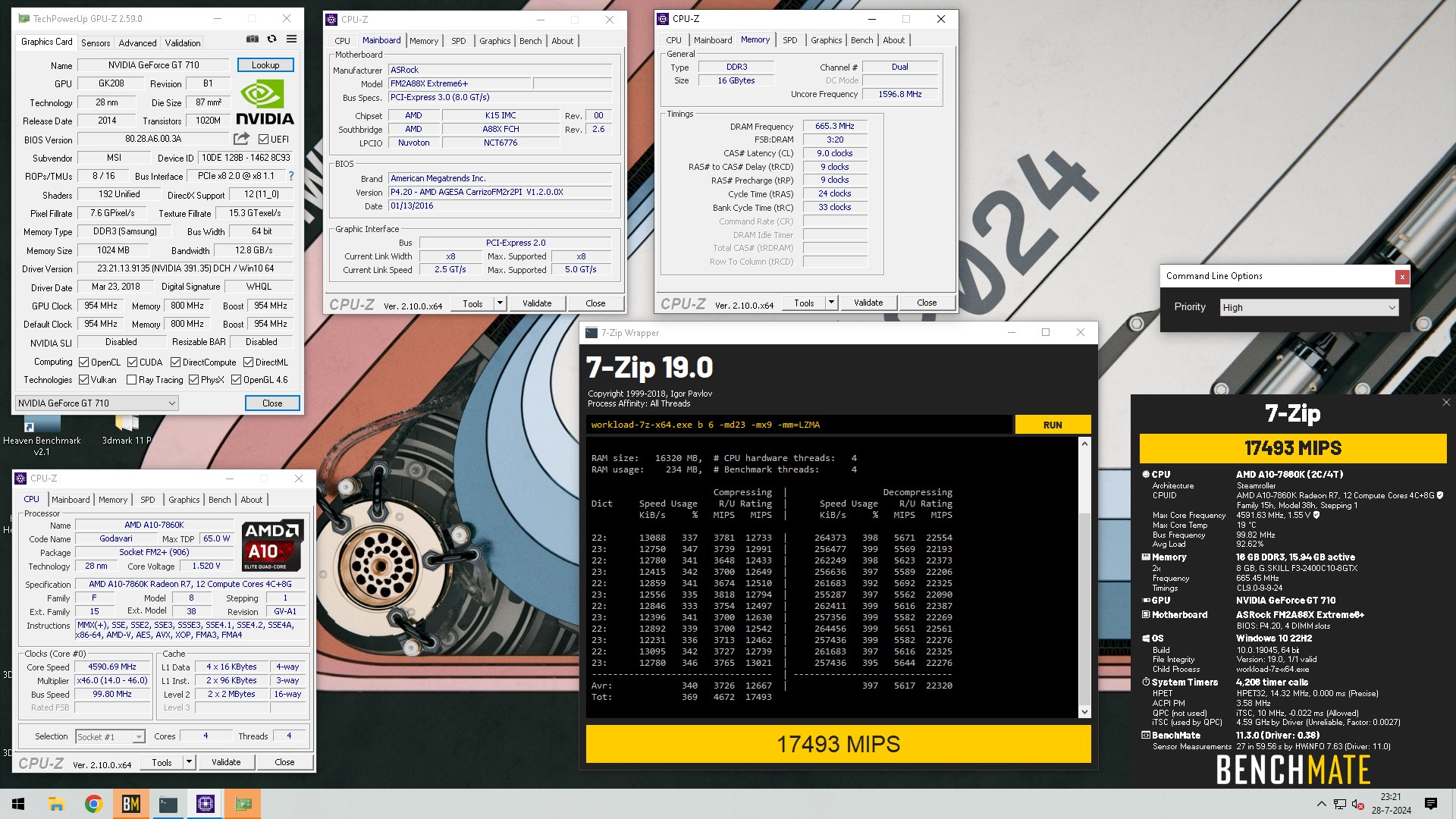Viewport: 1456px width, 819px height.
Task: Switch to the Advanced tab in GPU-Z
Action: [137, 43]
